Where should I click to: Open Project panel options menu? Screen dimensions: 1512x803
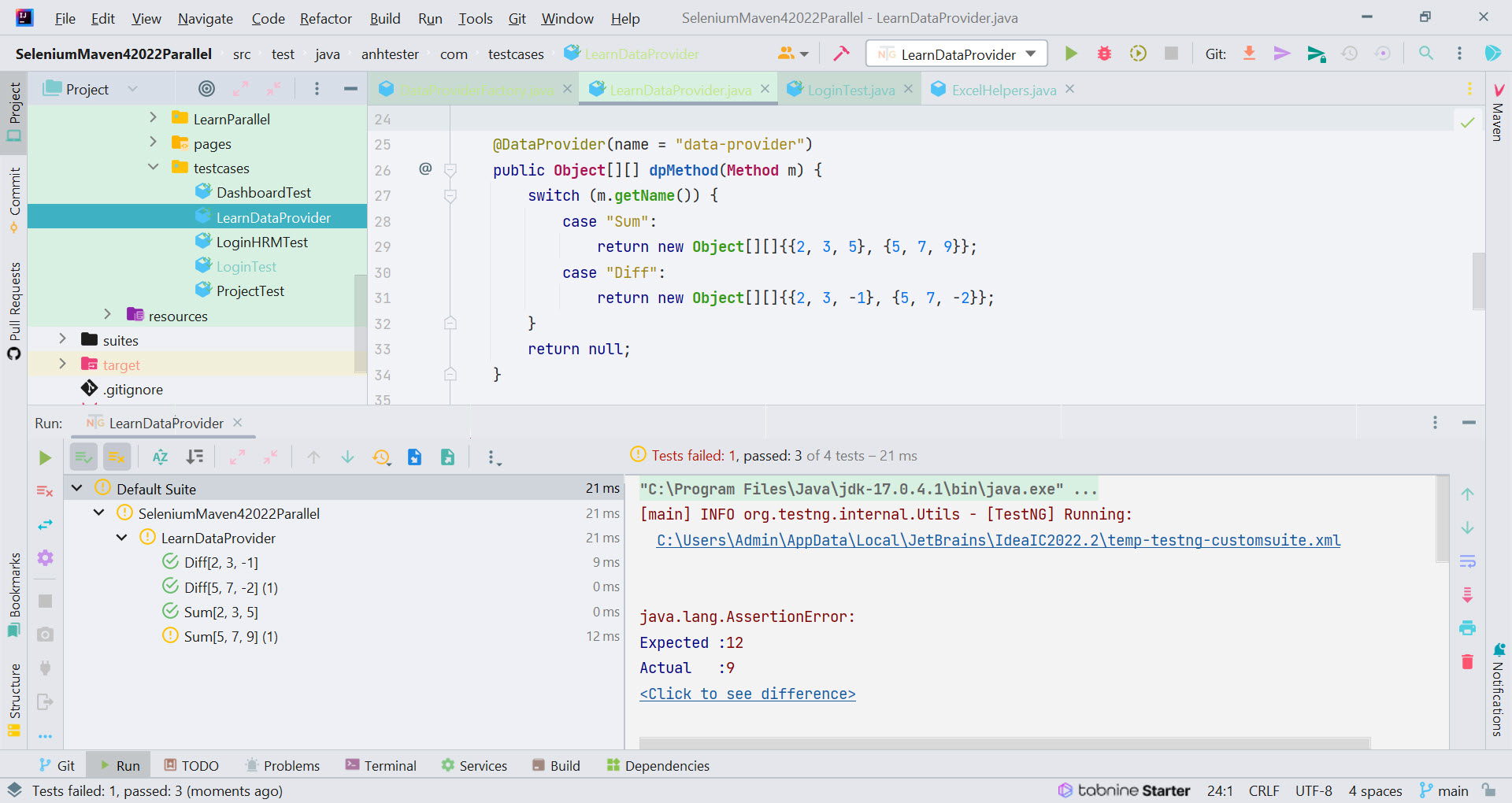point(317,89)
